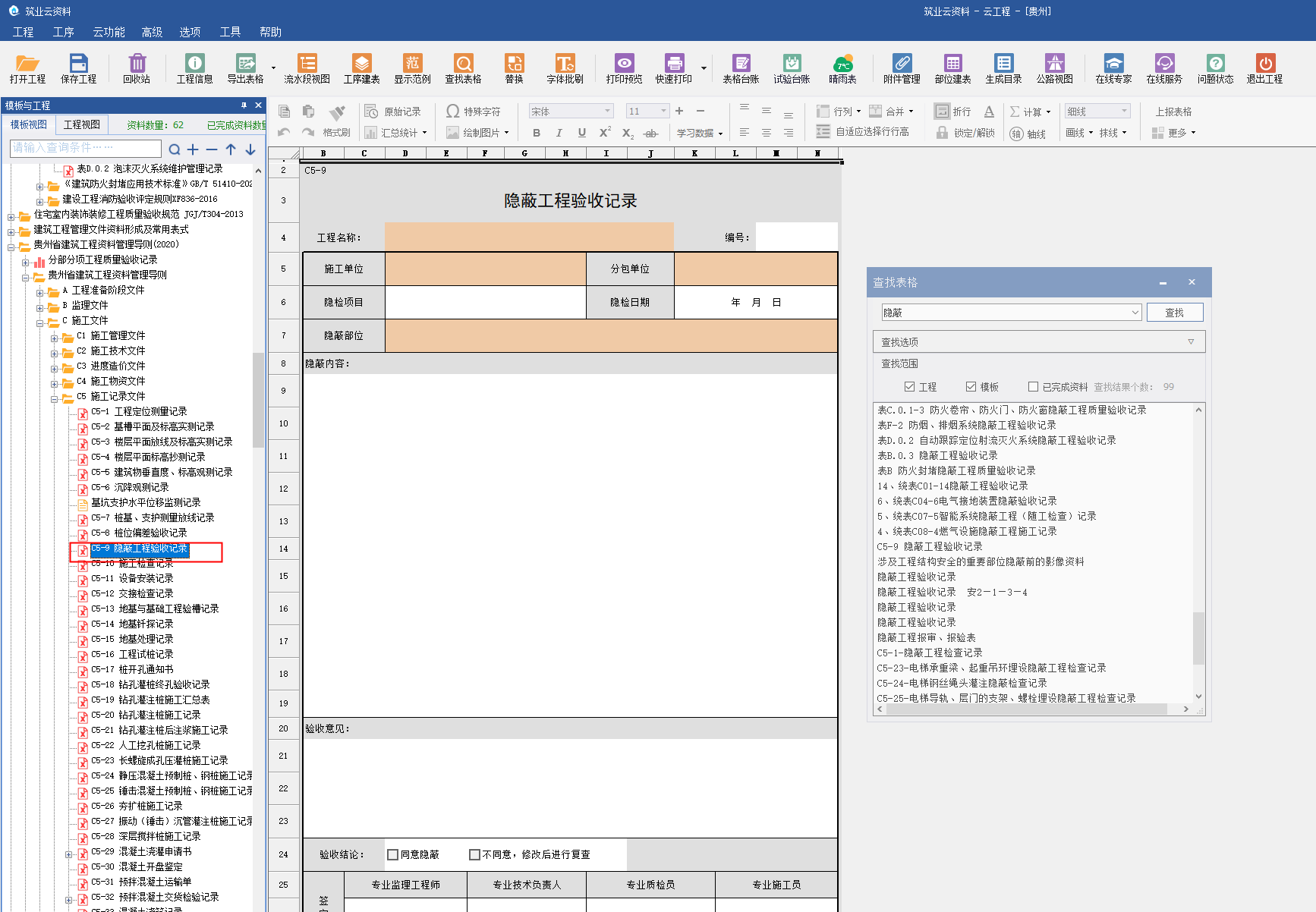1316x912 pixels.
Task: Open the 工程 menu
Action: [x=23, y=32]
